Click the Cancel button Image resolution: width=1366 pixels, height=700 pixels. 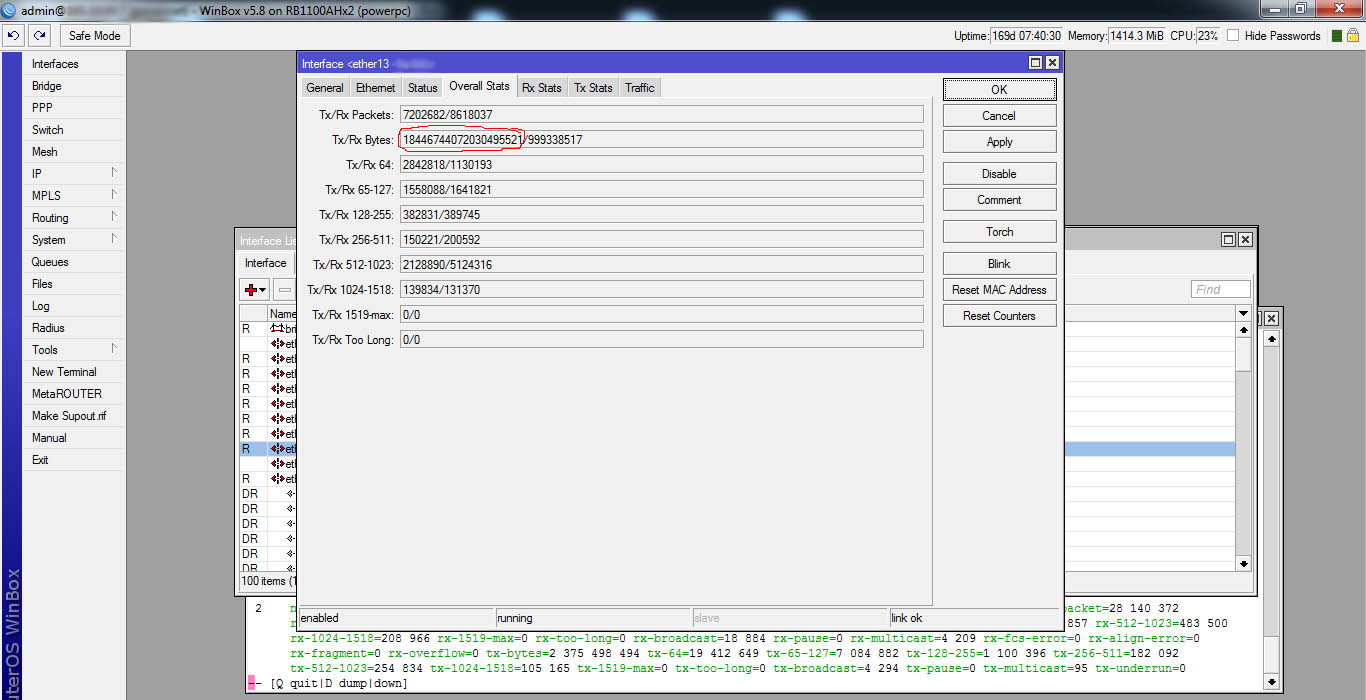(x=999, y=116)
